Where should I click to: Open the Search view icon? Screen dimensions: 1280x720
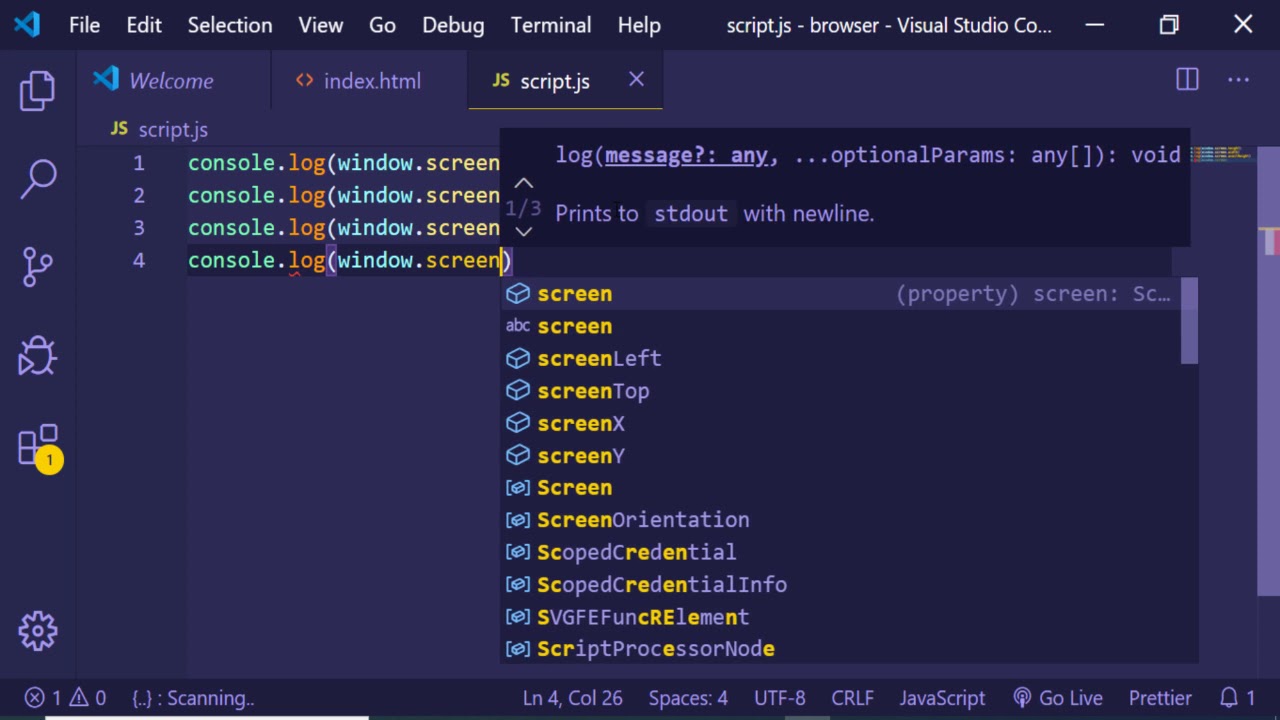pyautogui.click(x=37, y=179)
